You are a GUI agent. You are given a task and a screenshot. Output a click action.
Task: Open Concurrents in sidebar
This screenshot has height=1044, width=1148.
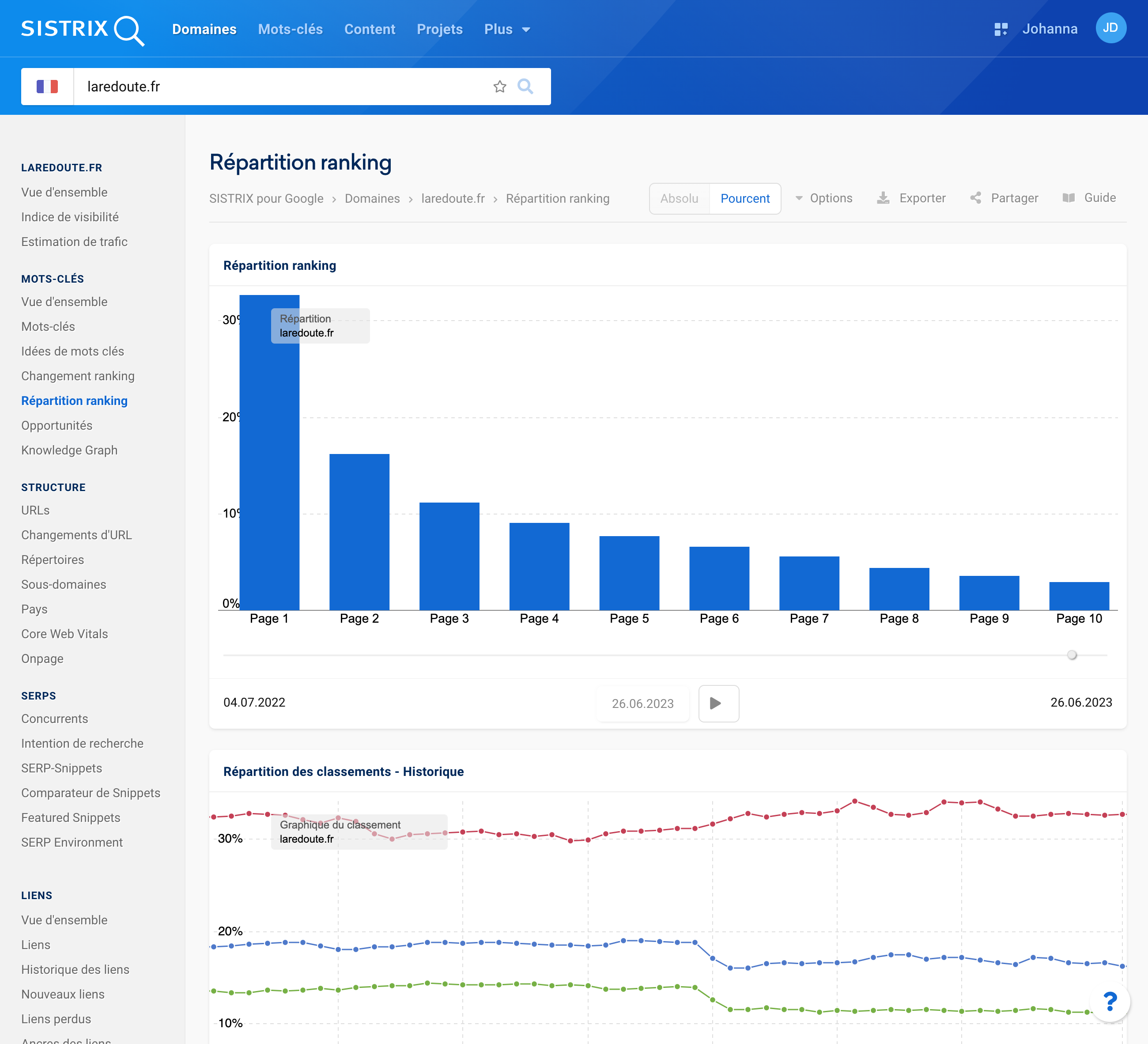point(55,719)
